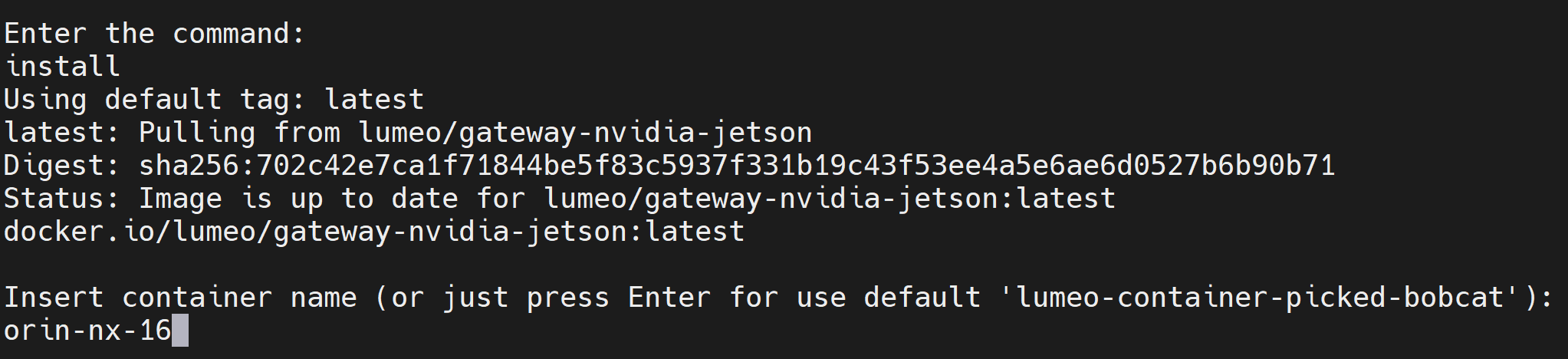Click the word 'Enter' in the container prompt

click(x=669, y=298)
